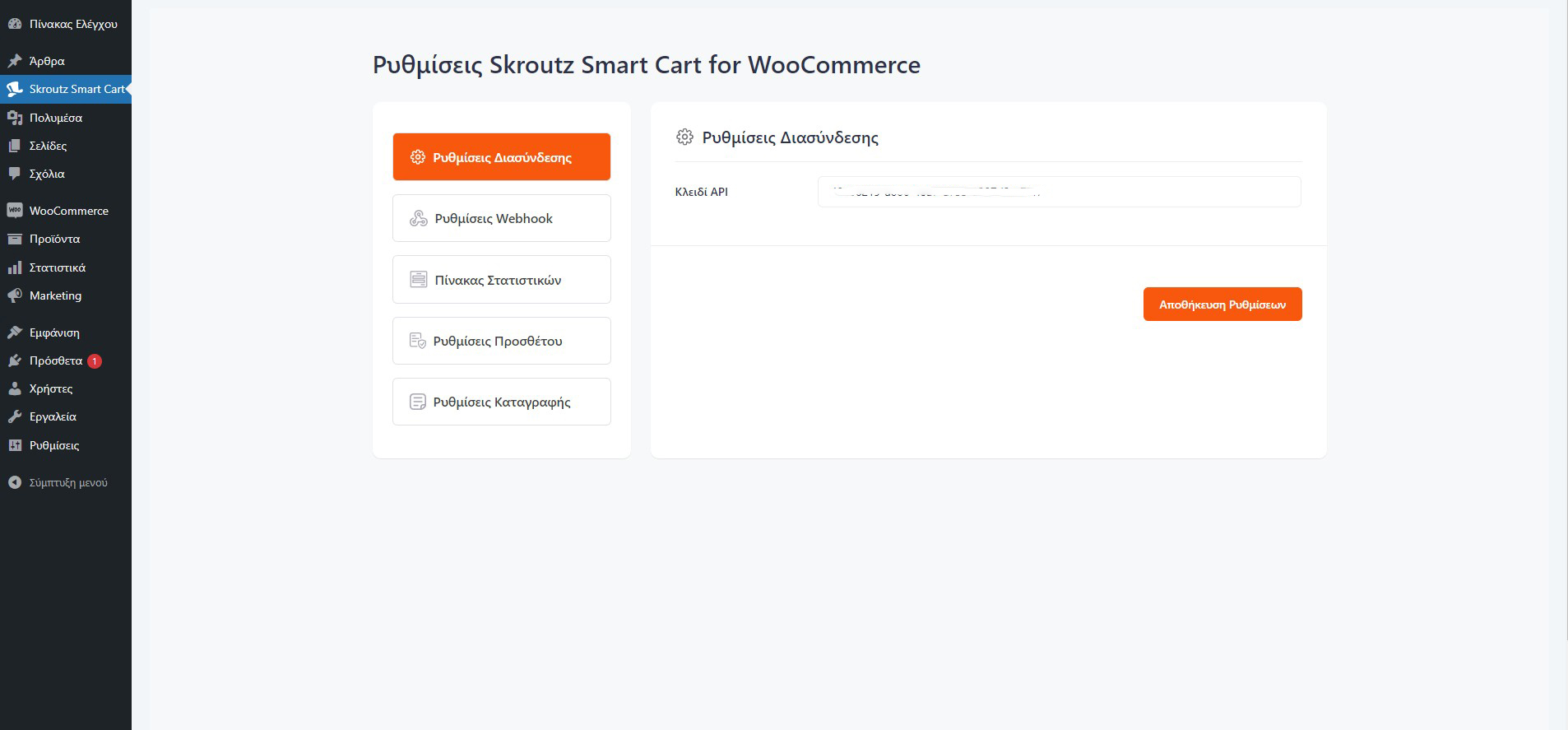
Task: Click the Marketing megaphone icon
Action: pos(14,295)
